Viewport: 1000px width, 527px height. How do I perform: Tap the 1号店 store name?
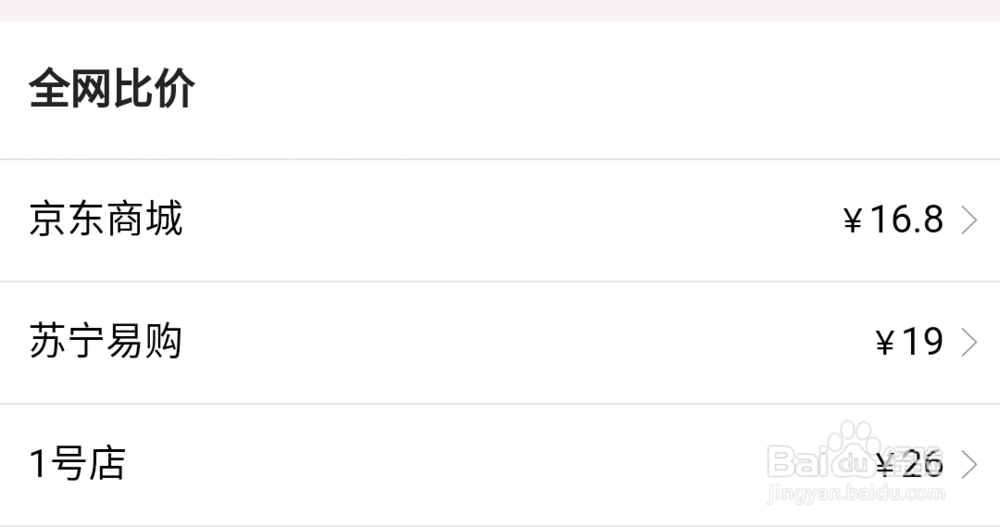[77, 464]
